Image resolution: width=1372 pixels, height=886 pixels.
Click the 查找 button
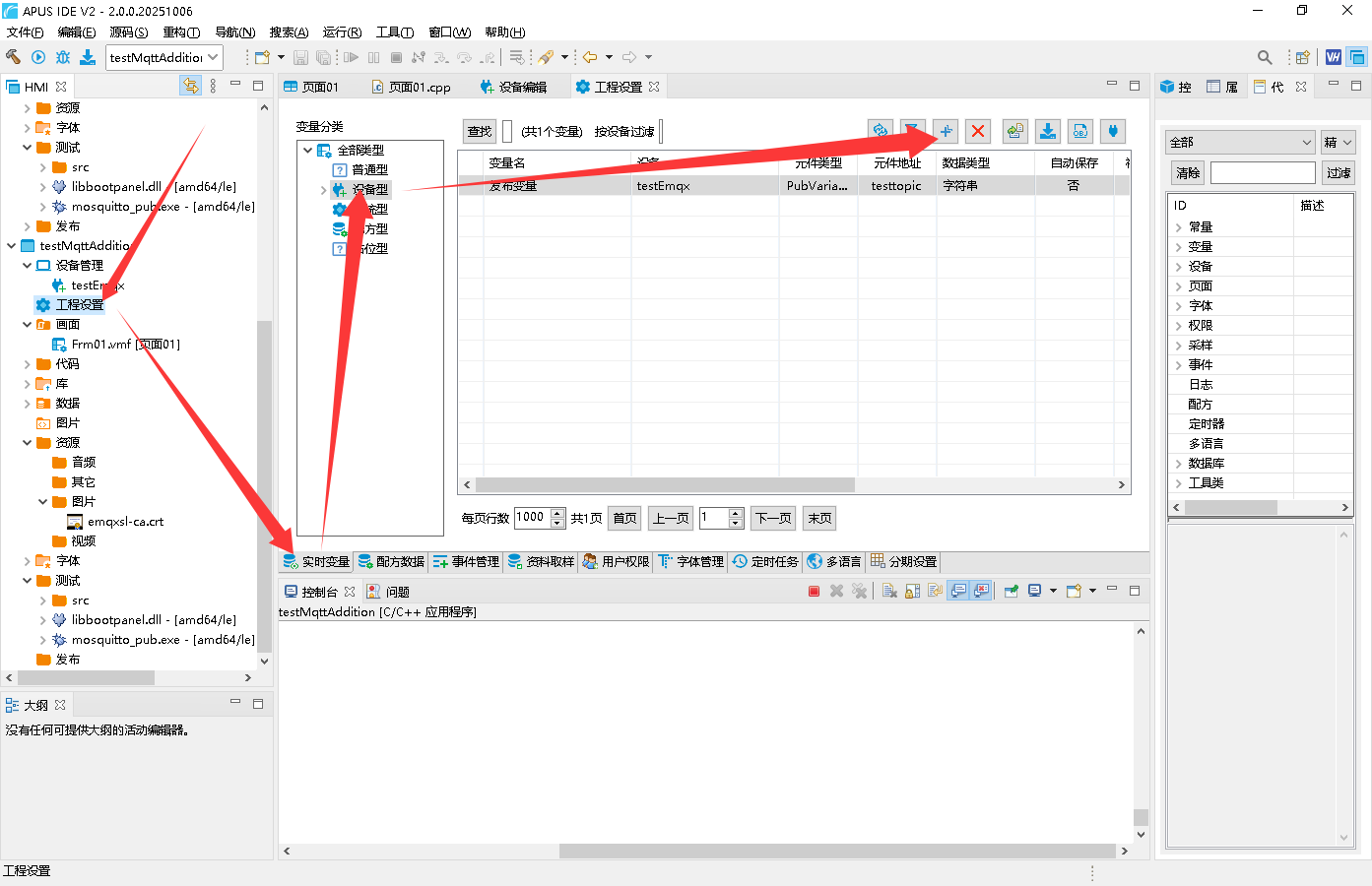[x=480, y=131]
